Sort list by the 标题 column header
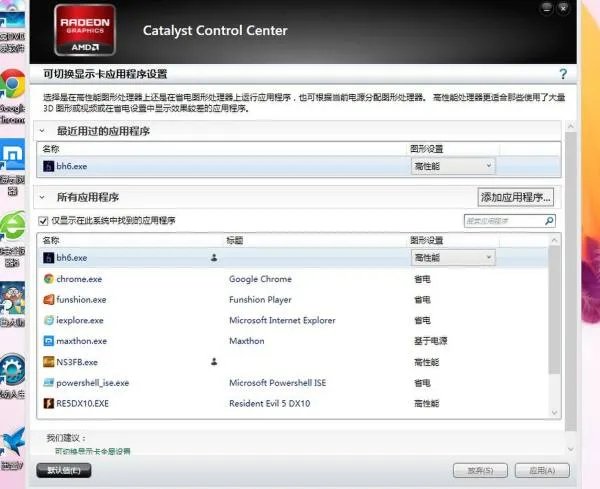Image resolution: width=600 pixels, height=489 pixels. click(236, 241)
